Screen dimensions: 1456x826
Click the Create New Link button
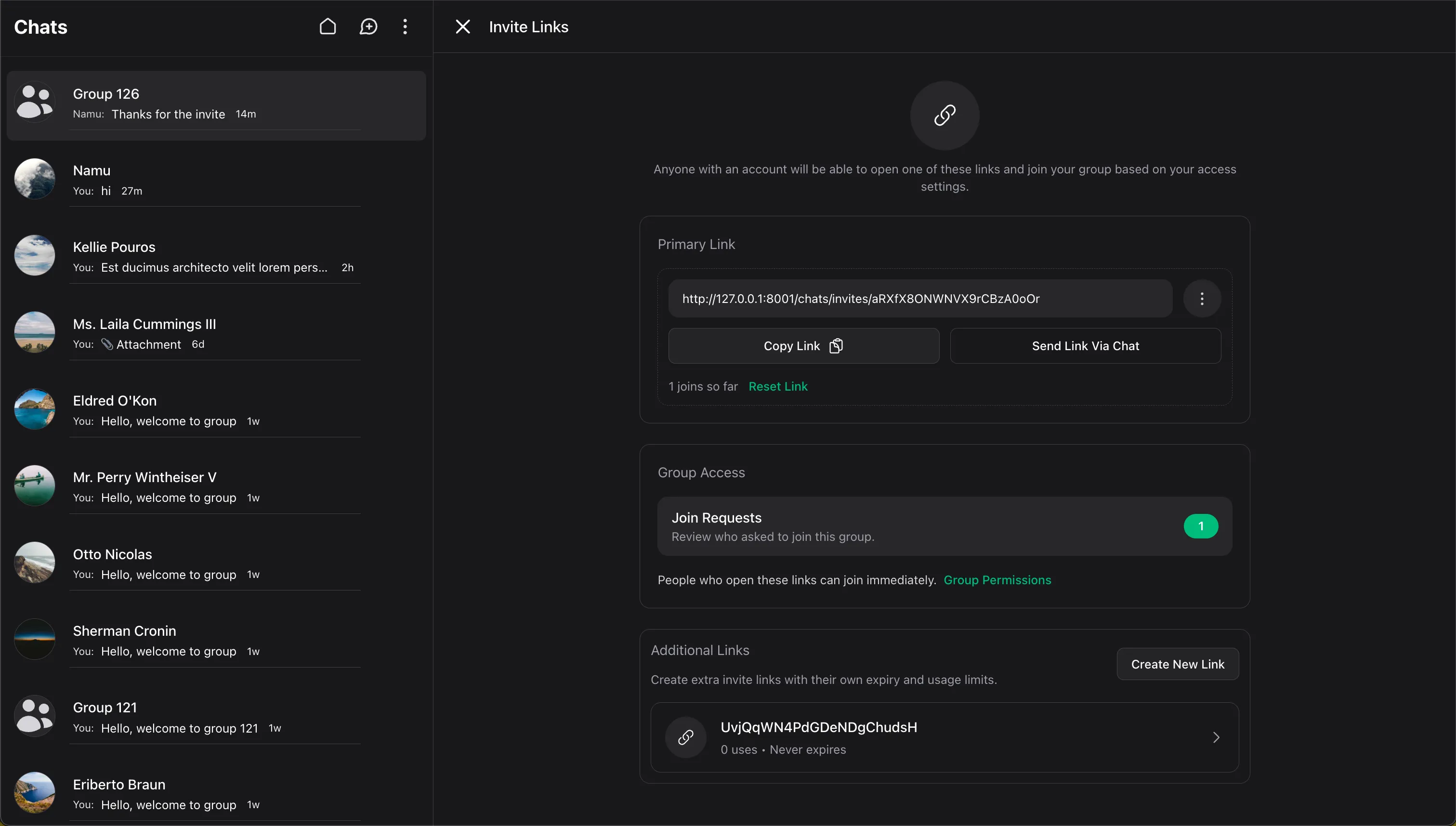coord(1178,664)
